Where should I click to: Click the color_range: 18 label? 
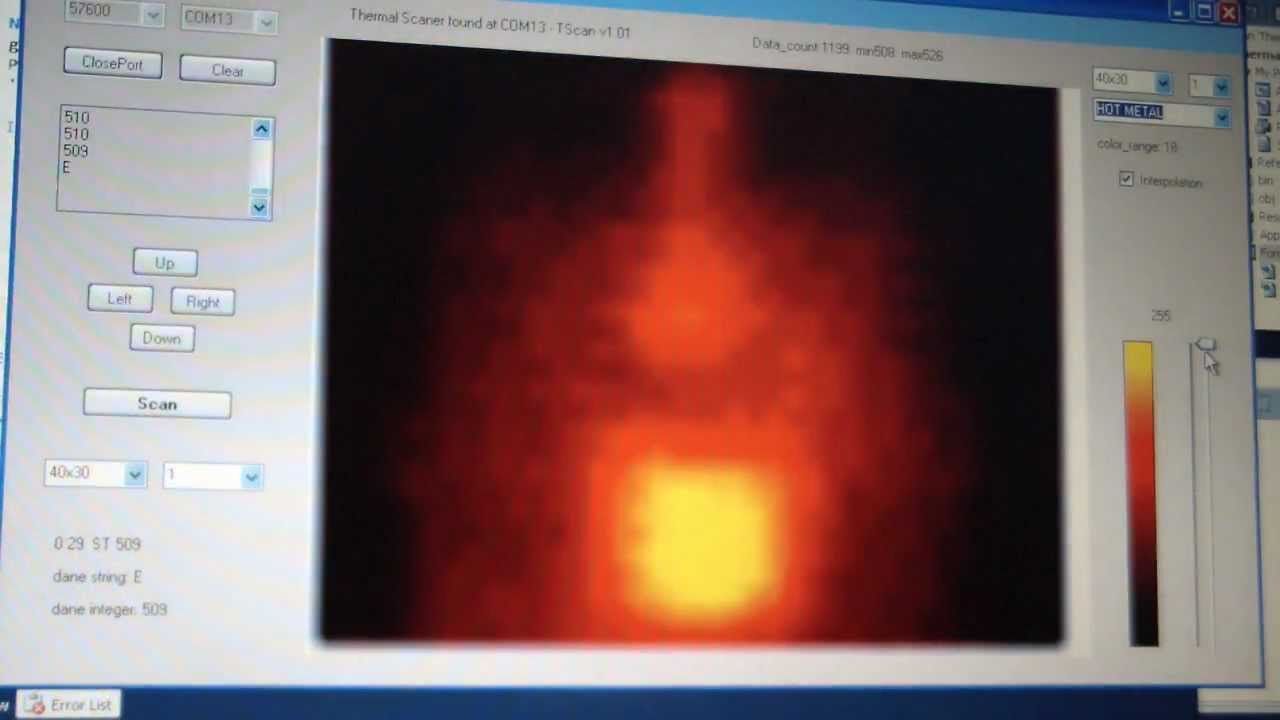tap(1137, 146)
